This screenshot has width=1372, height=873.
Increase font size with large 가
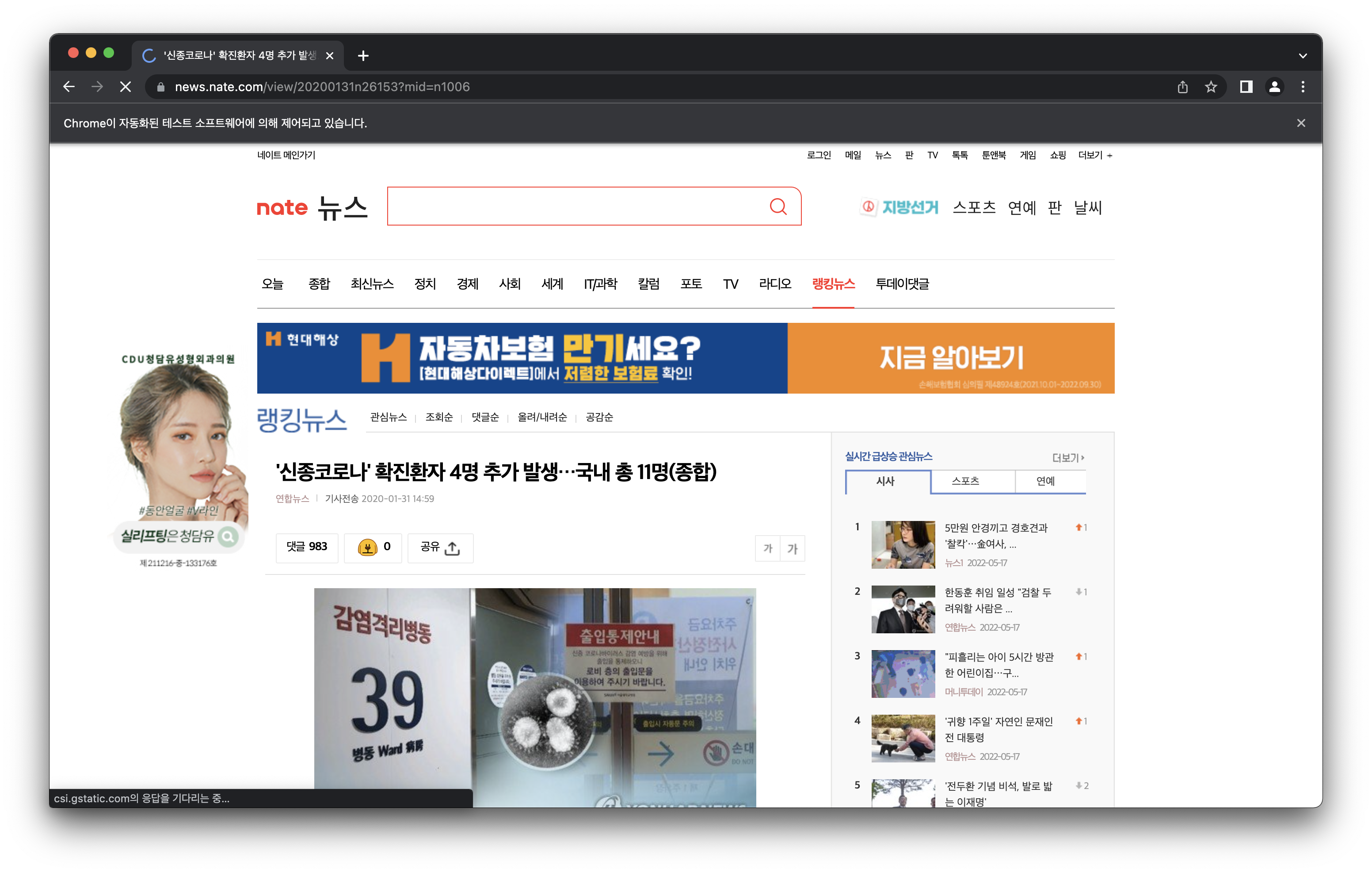793,548
